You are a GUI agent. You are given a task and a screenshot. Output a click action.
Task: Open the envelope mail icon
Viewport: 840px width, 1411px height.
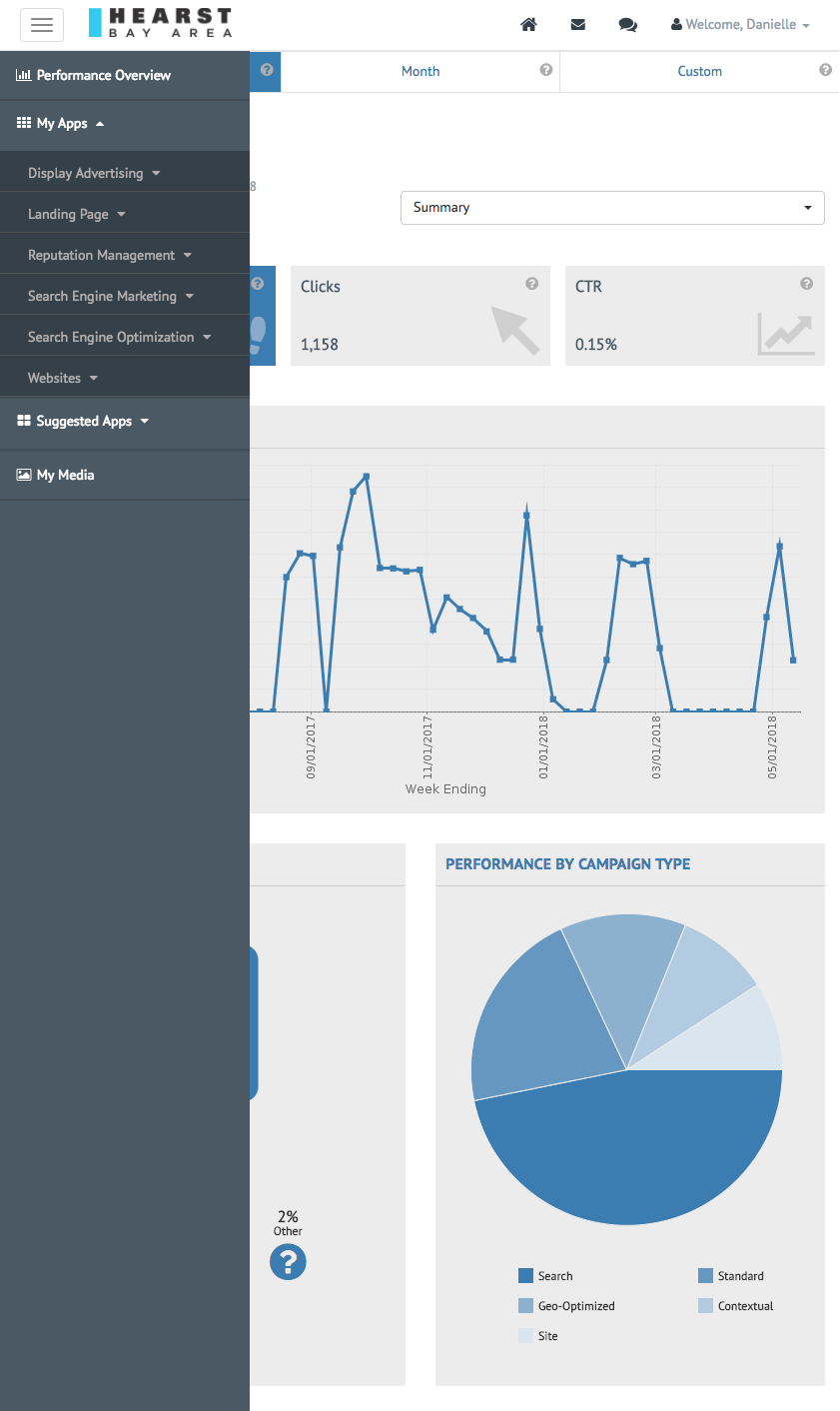pyautogui.click(x=578, y=24)
